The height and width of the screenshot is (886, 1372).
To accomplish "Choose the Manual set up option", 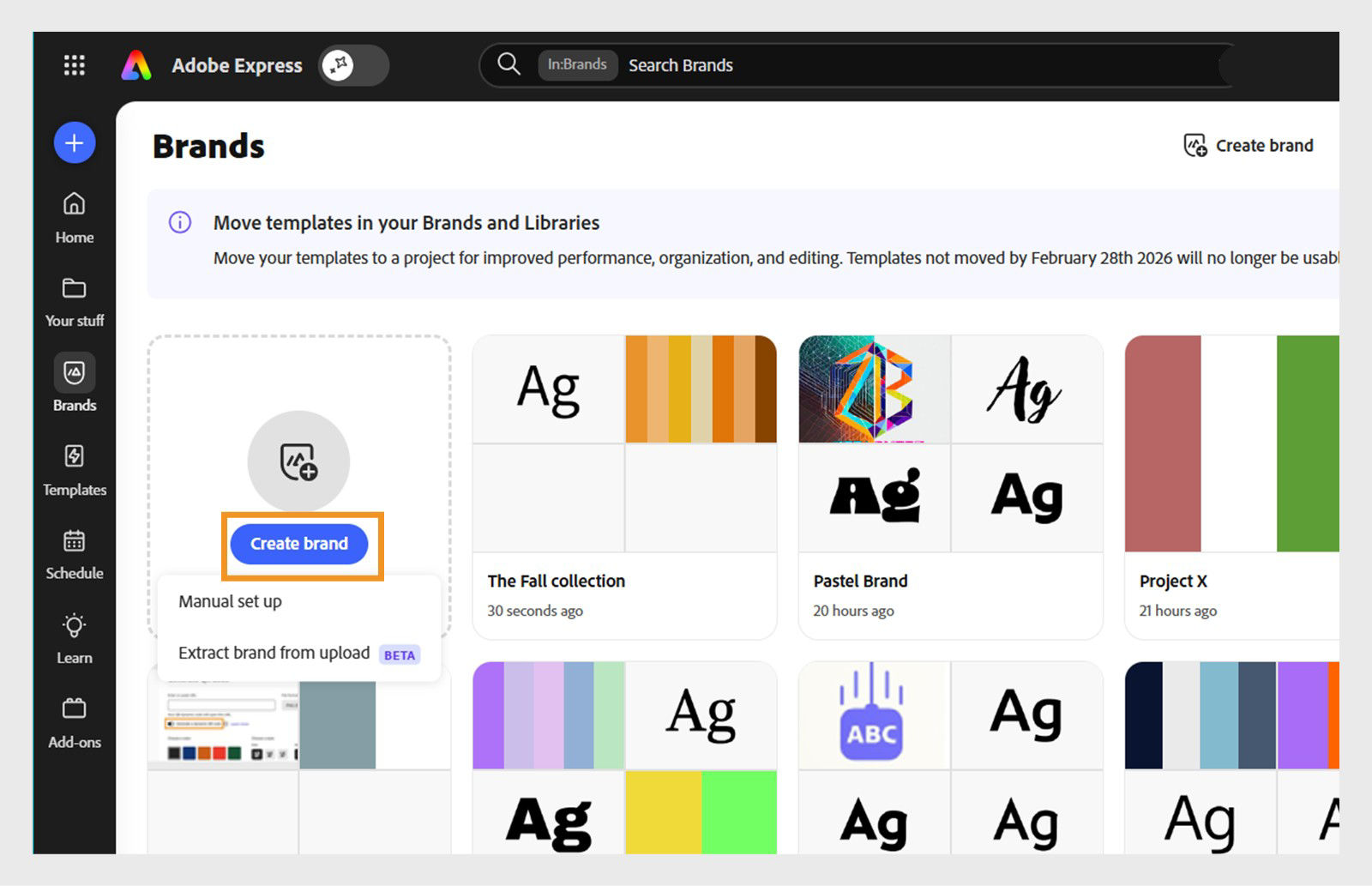I will pos(229,601).
